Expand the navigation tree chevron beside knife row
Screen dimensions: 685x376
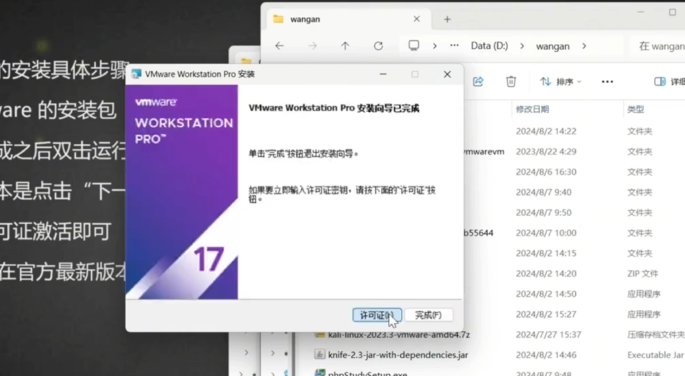click(x=272, y=353)
